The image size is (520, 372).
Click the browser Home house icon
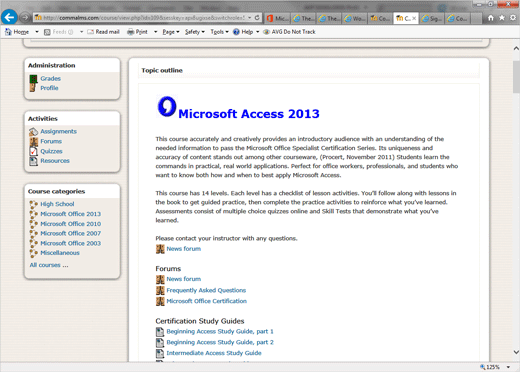click(x=490, y=18)
